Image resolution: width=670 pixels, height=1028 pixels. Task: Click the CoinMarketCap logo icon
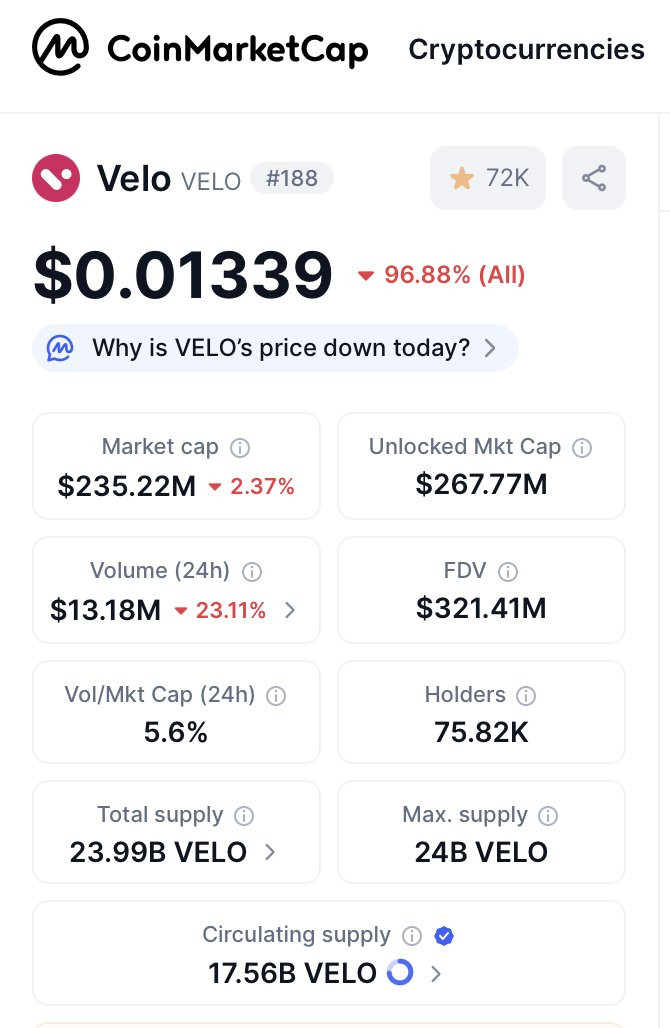coord(60,47)
